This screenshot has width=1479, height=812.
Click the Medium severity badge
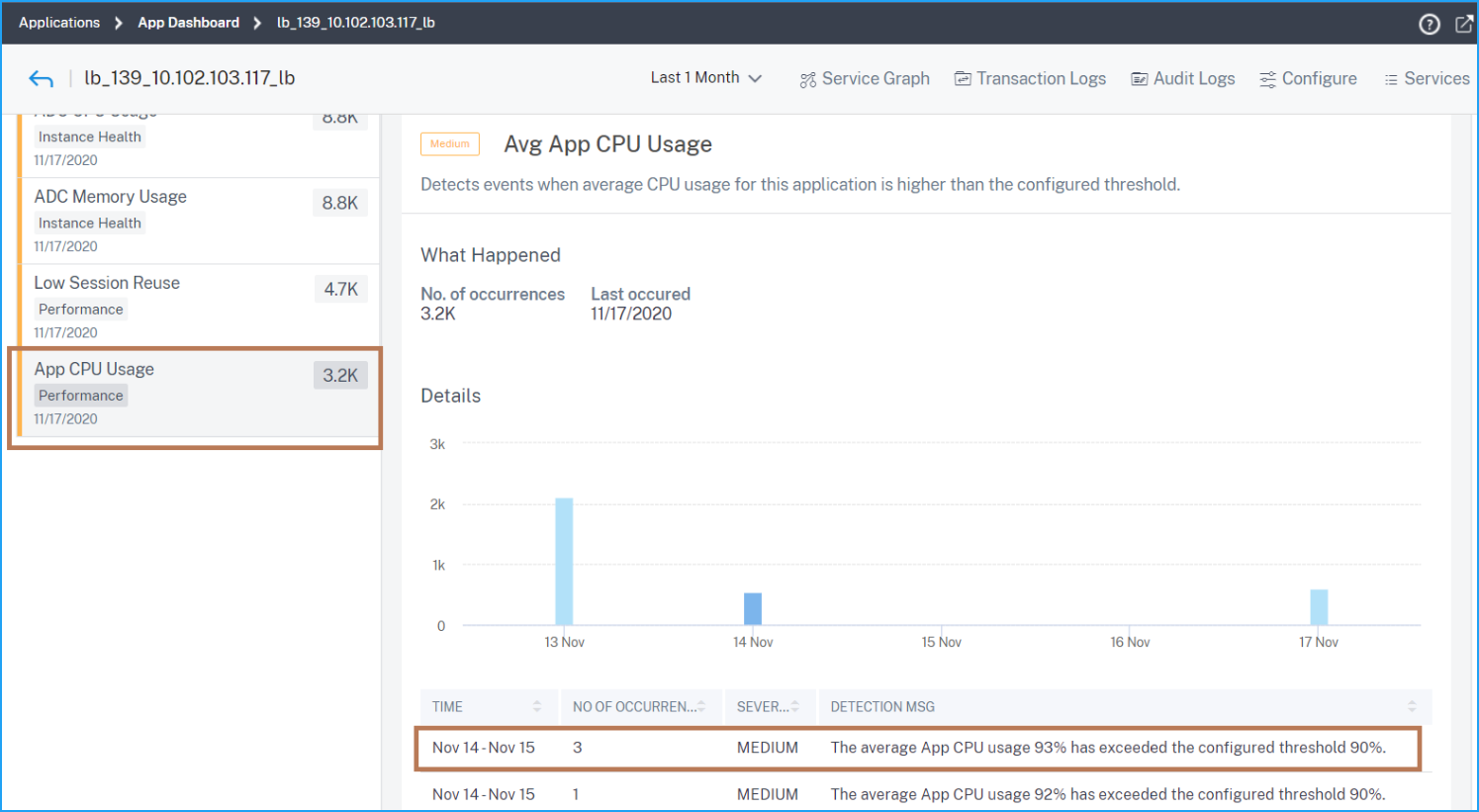click(450, 144)
